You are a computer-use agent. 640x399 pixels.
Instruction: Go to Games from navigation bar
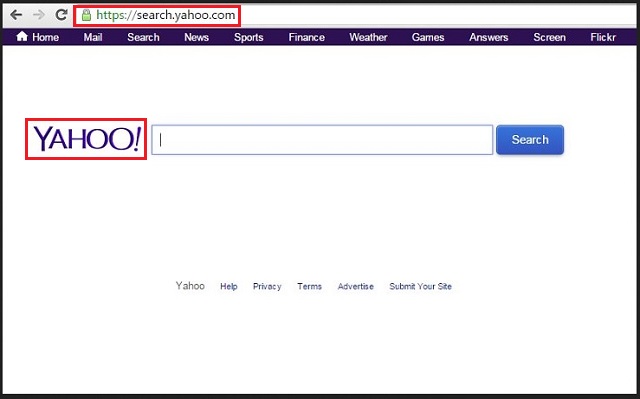428,37
